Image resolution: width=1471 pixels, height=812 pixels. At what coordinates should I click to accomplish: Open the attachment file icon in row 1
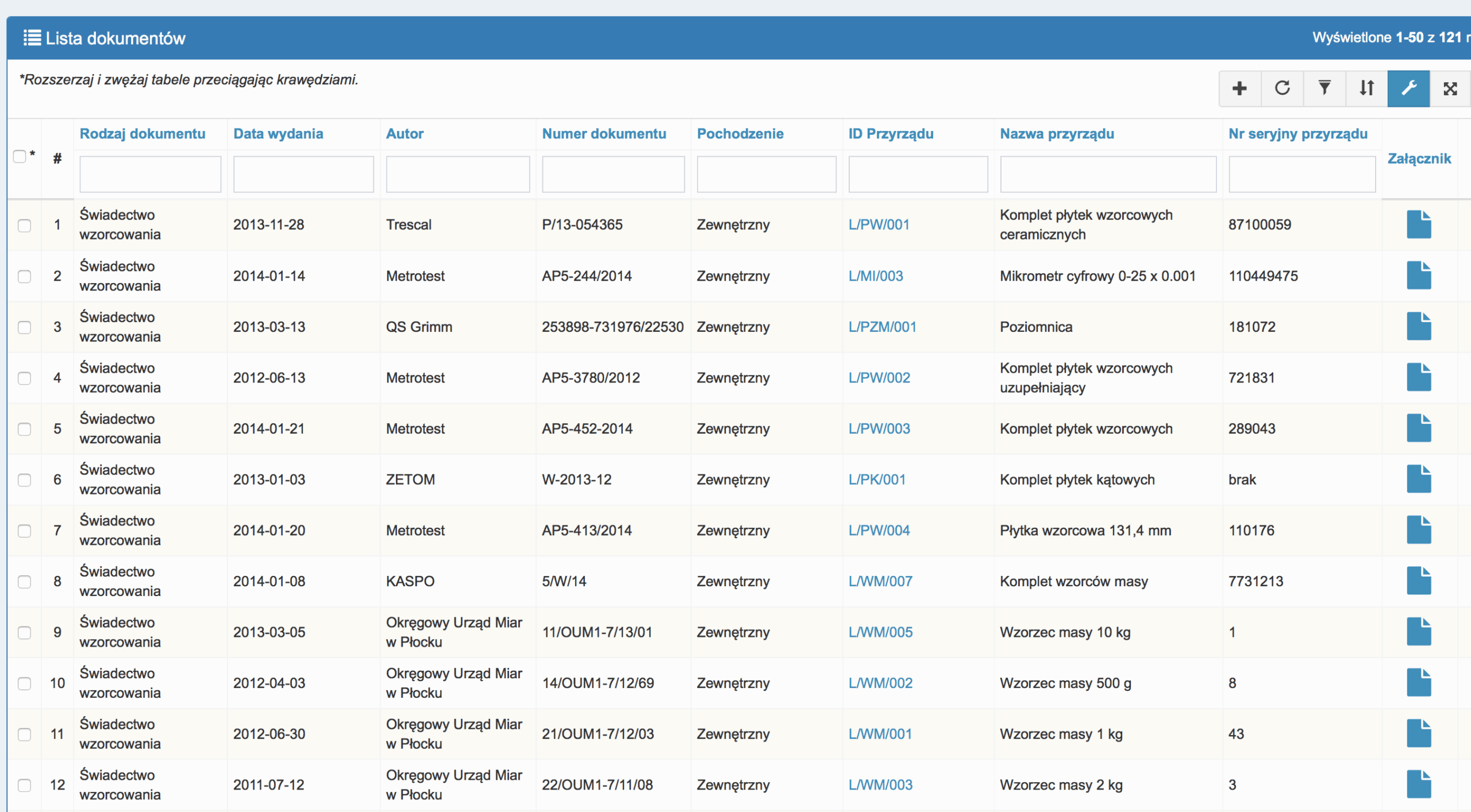pyautogui.click(x=1418, y=225)
